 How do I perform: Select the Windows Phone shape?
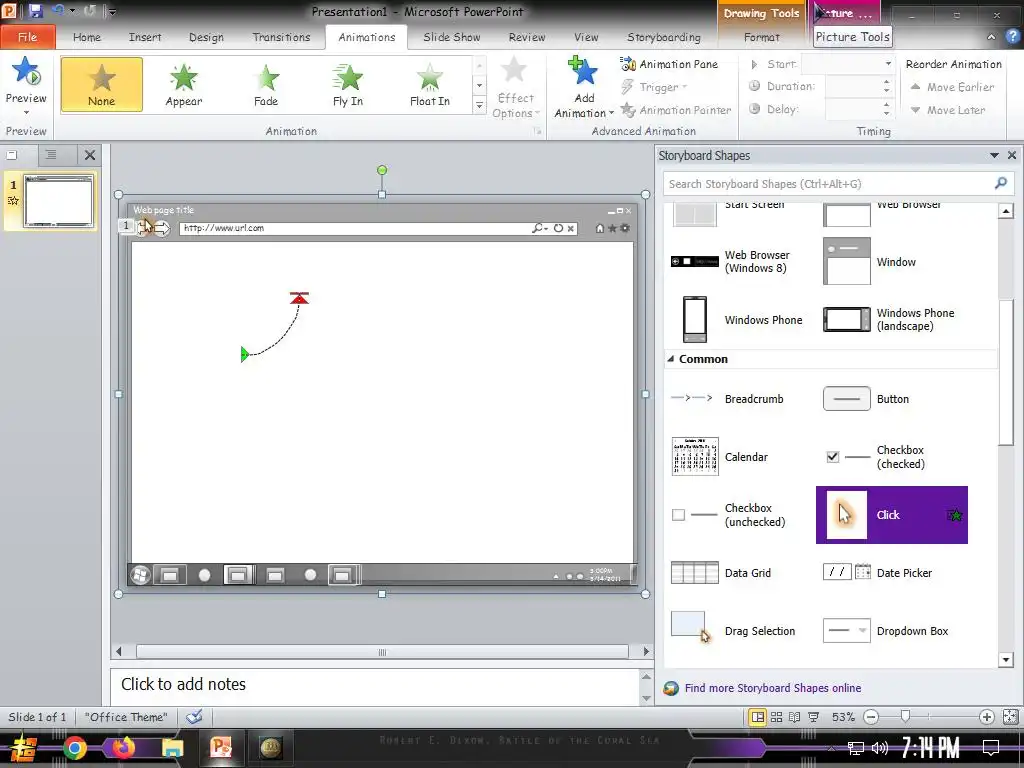point(738,319)
